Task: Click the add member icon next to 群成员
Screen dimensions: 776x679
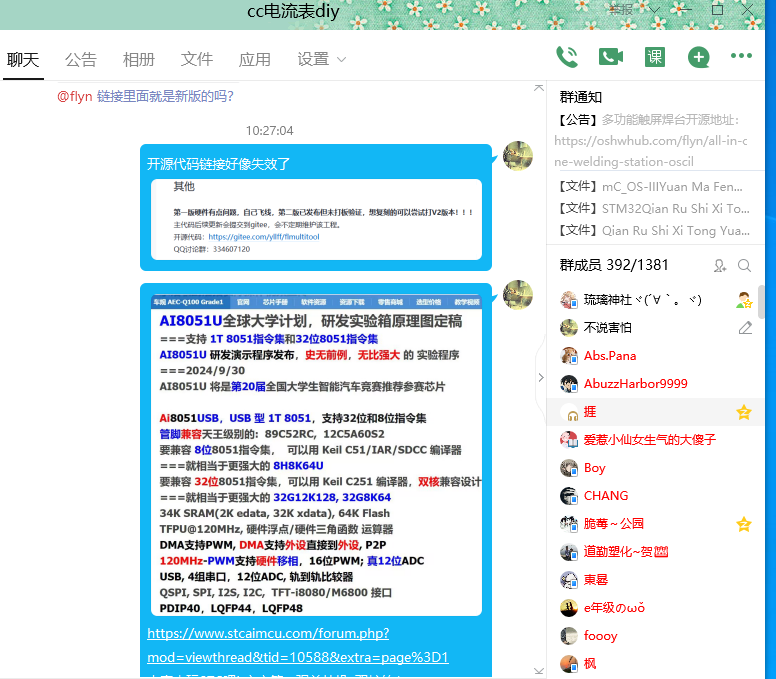Action: 720,266
